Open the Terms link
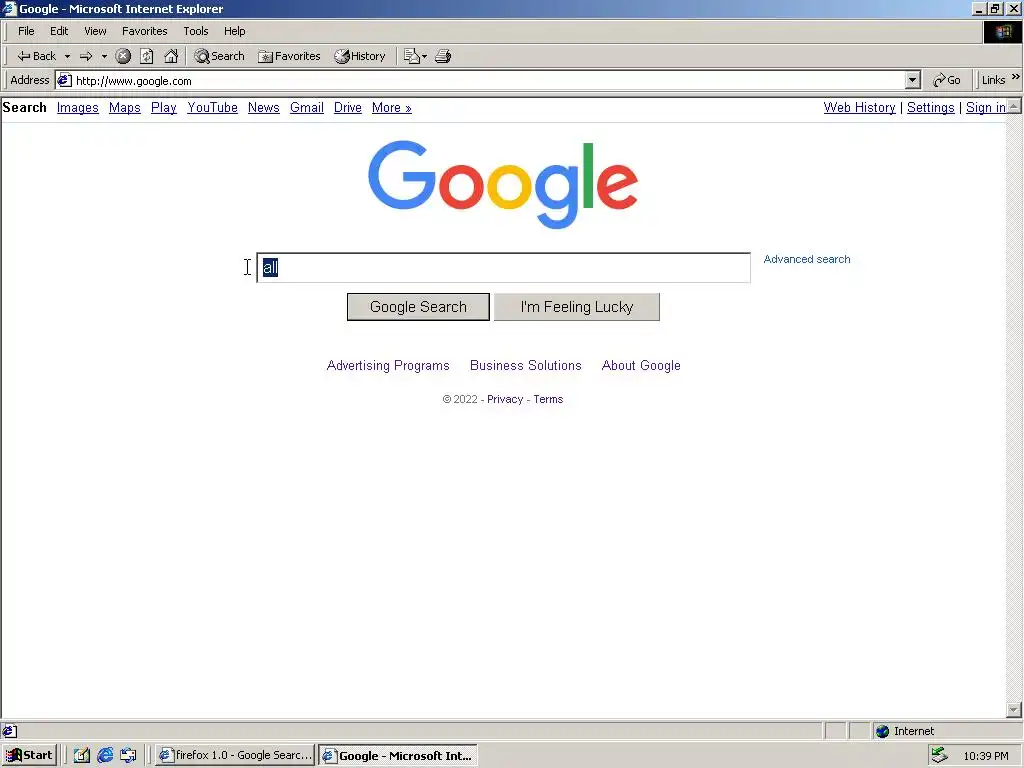This screenshot has width=1024, height=768. pyautogui.click(x=548, y=399)
